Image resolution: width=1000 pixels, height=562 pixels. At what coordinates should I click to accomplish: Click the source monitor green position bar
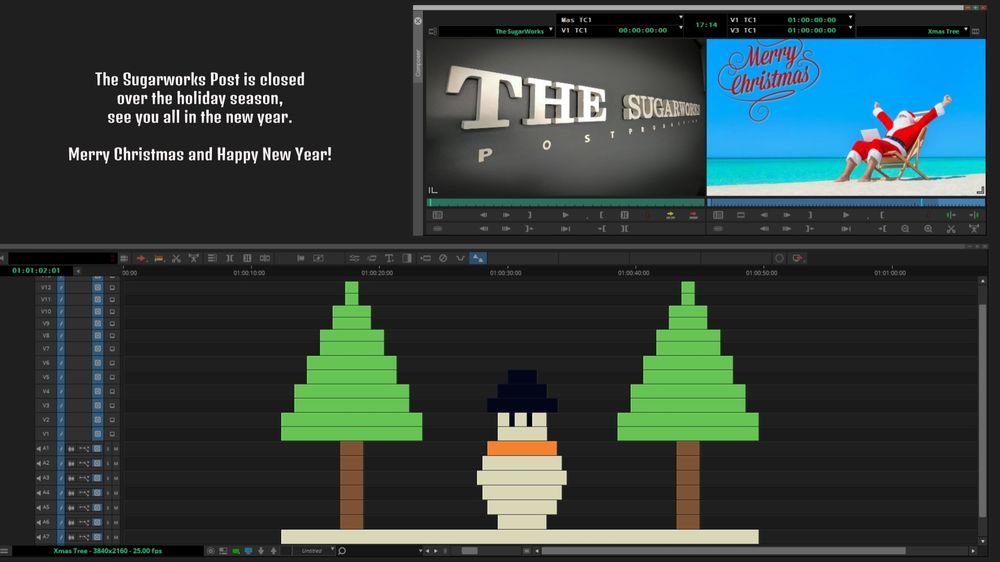click(565, 202)
